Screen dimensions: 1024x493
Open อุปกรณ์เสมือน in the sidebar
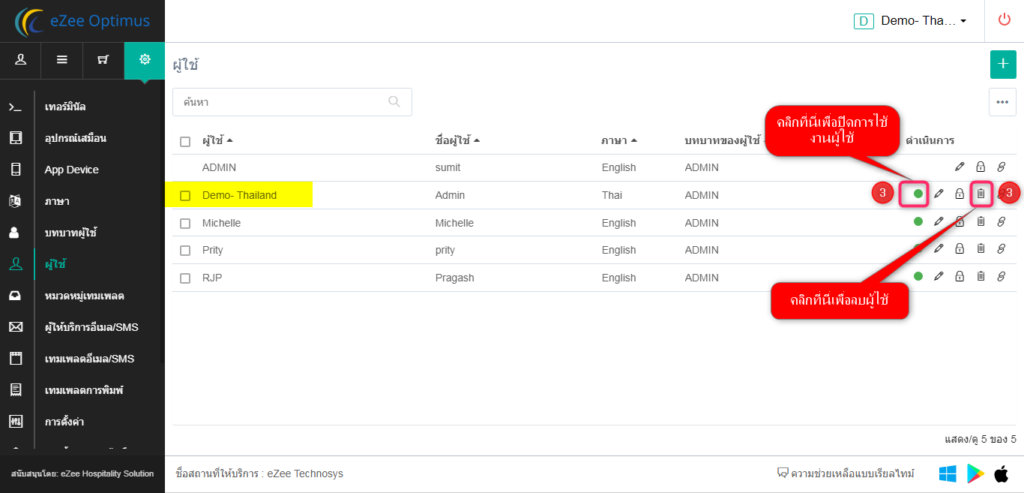[x=75, y=138]
